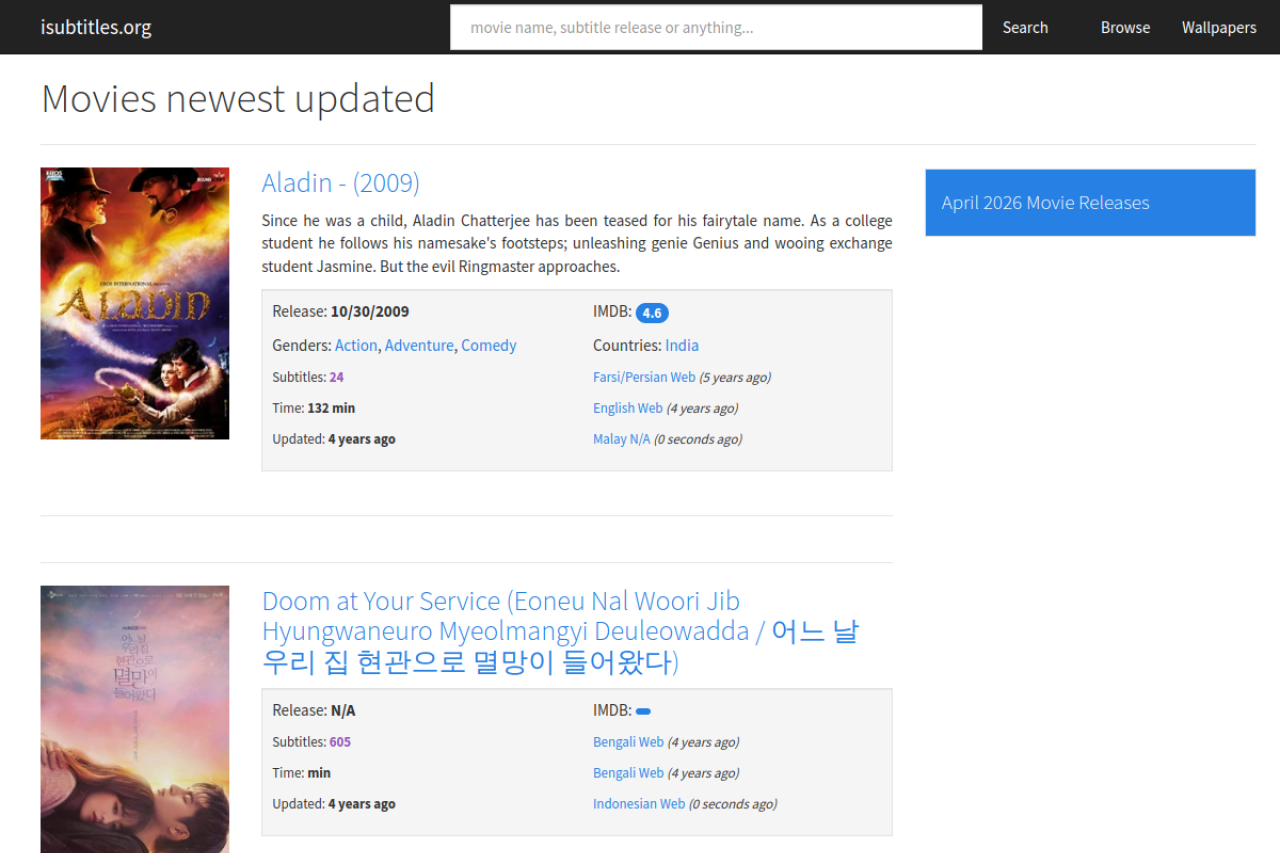This screenshot has height=853, width=1280.
Task: Open the English Web subtitle for Aladin
Action: (x=628, y=408)
